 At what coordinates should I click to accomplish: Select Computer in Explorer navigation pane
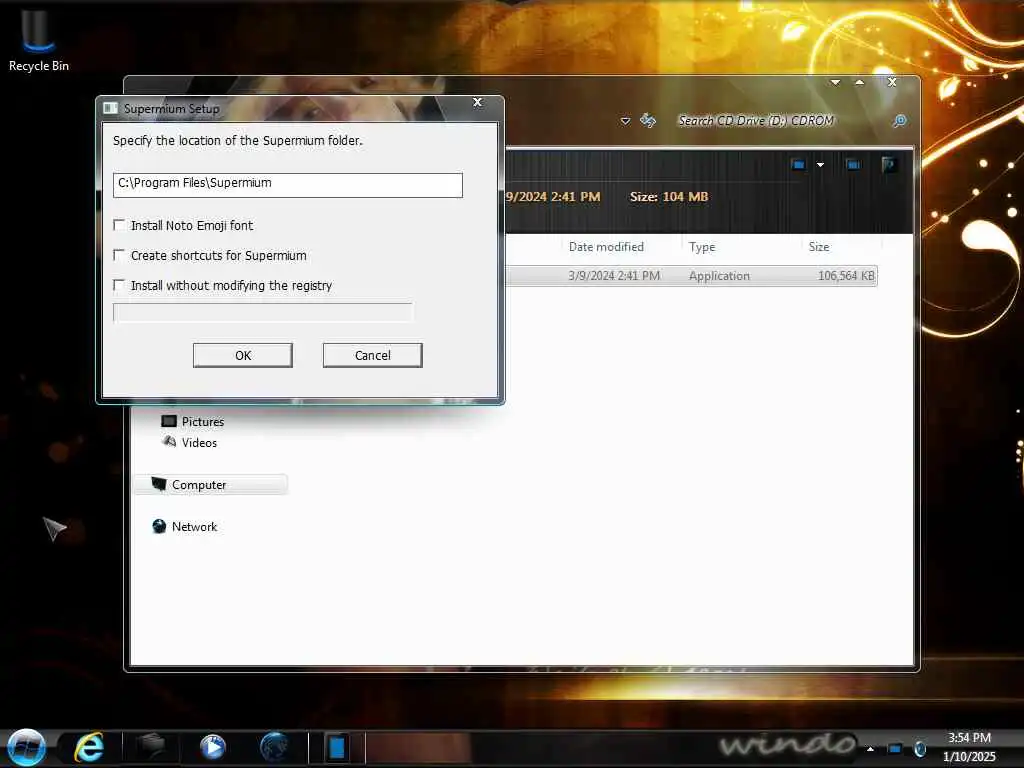(x=210, y=485)
